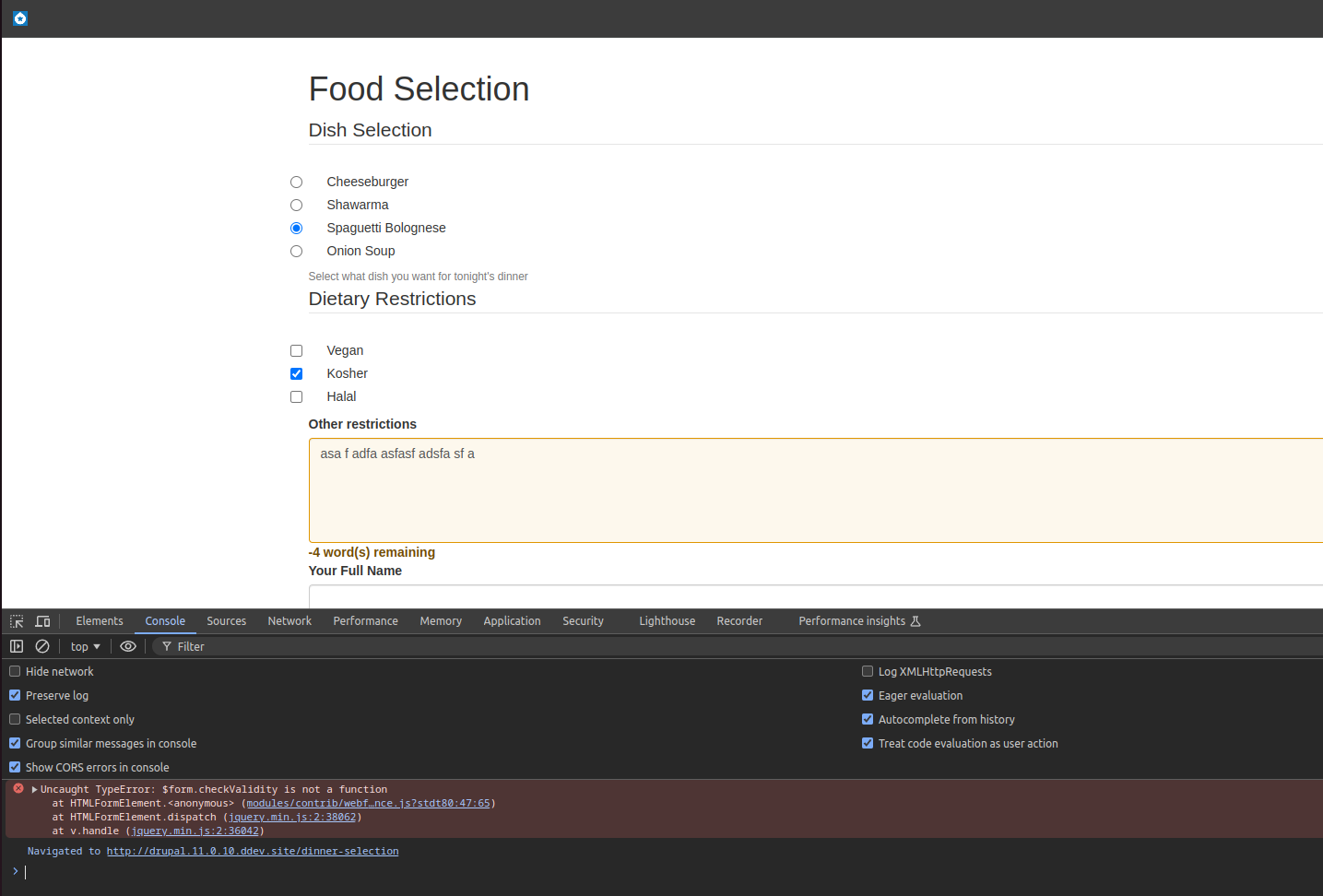The width and height of the screenshot is (1323, 896).
Task: Click the inspect element picker icon
Action: pyautogui.click(x=17, y=621)
